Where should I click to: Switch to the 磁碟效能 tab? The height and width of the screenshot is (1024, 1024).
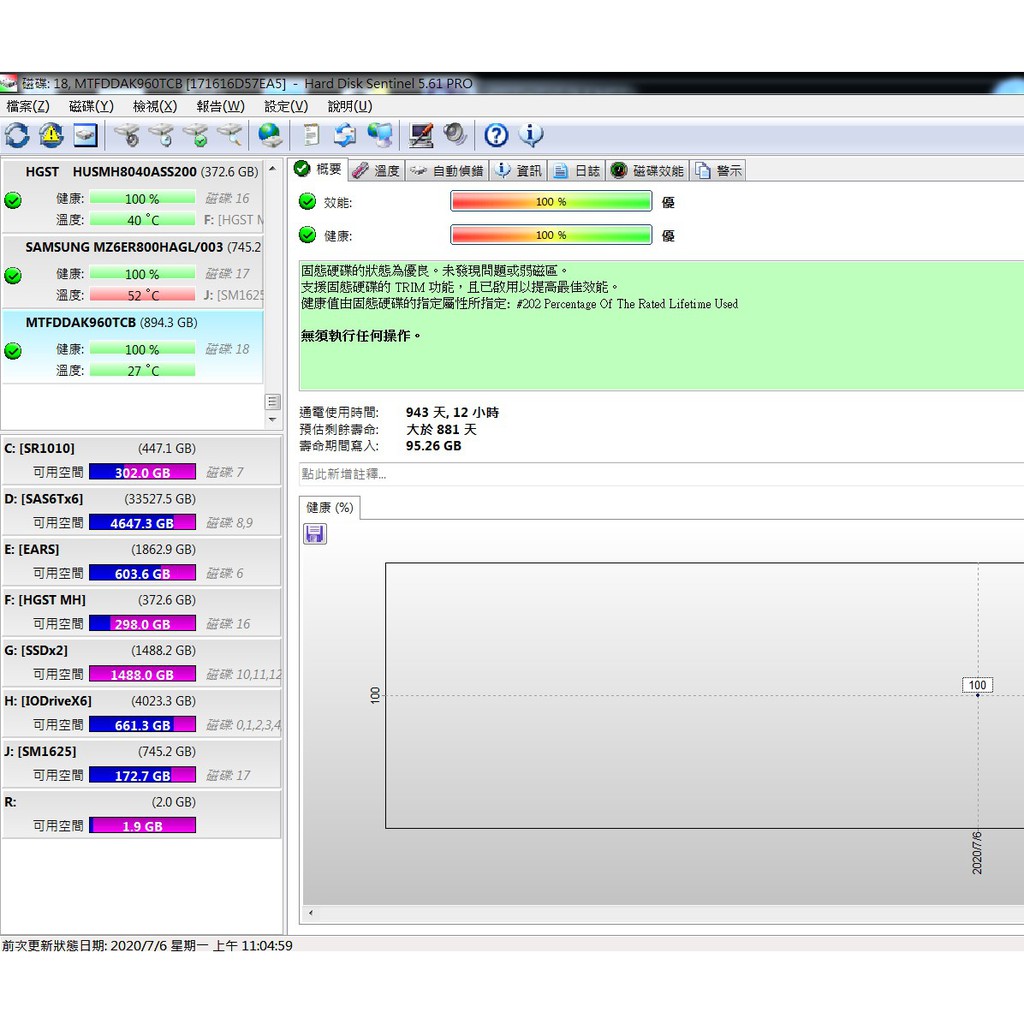(648, 171)
